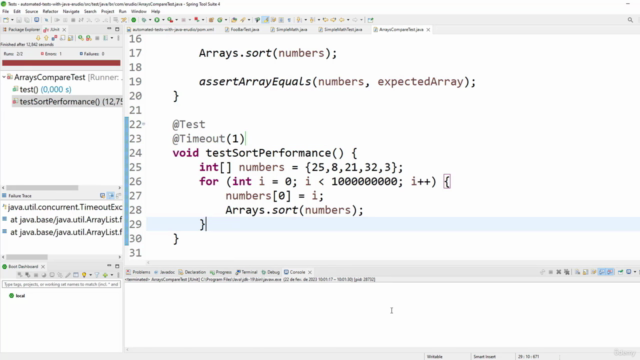Switch to the Terminal tab

point(247,272)
